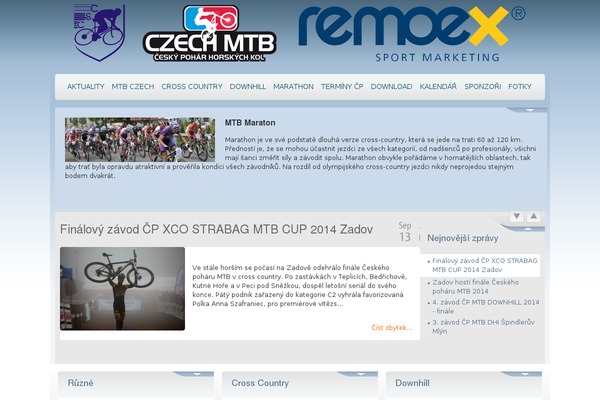
Task: Toggle the Downhill box collapse arrow
Action: (x=525, y=374)
